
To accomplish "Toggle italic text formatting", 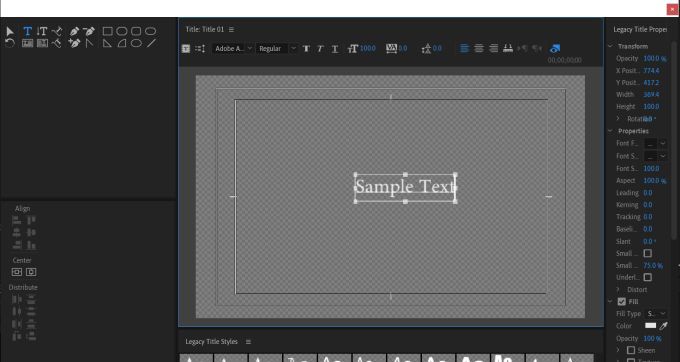I will click(x=320, y=49).
